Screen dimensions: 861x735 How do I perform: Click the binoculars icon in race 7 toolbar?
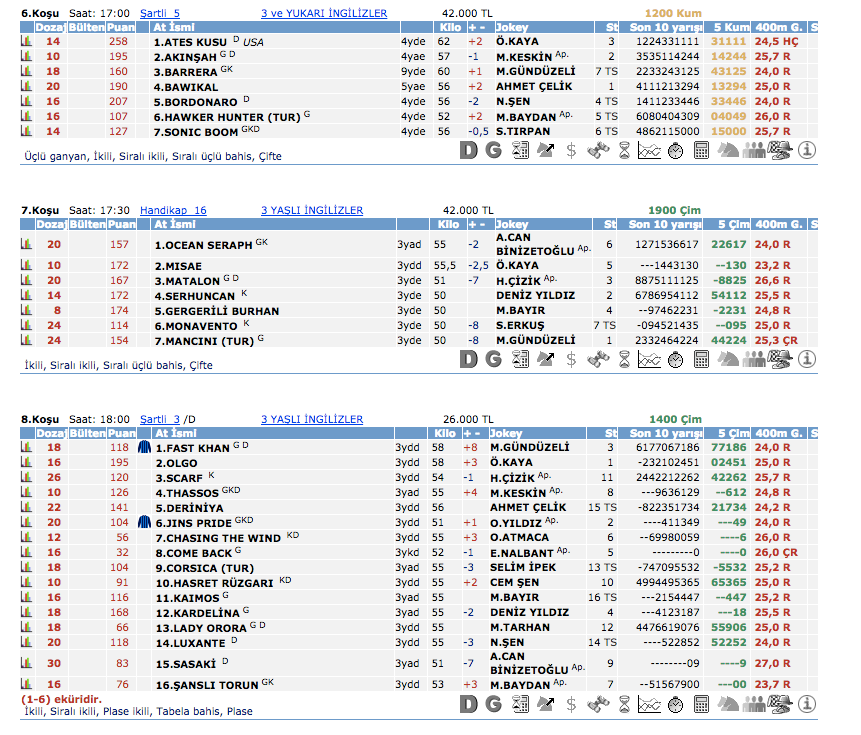click(x=598, y=358)
